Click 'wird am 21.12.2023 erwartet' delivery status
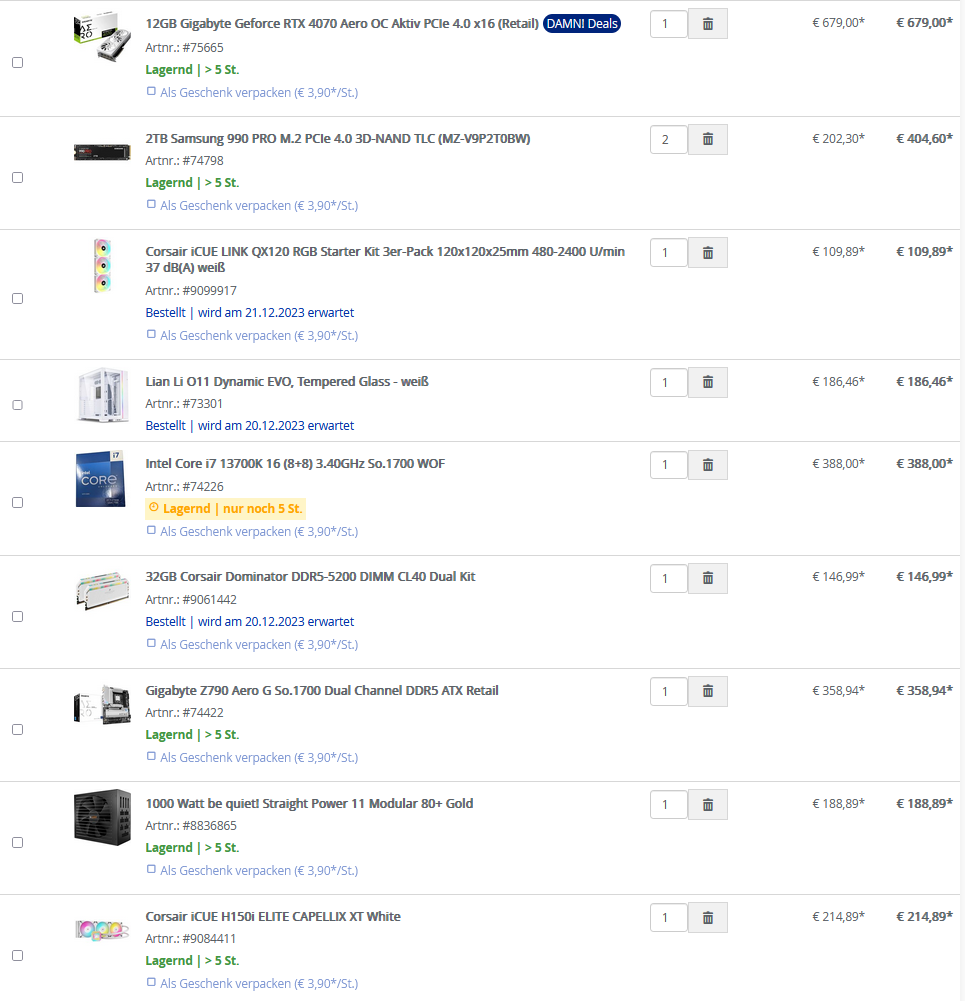 [276, 312]
